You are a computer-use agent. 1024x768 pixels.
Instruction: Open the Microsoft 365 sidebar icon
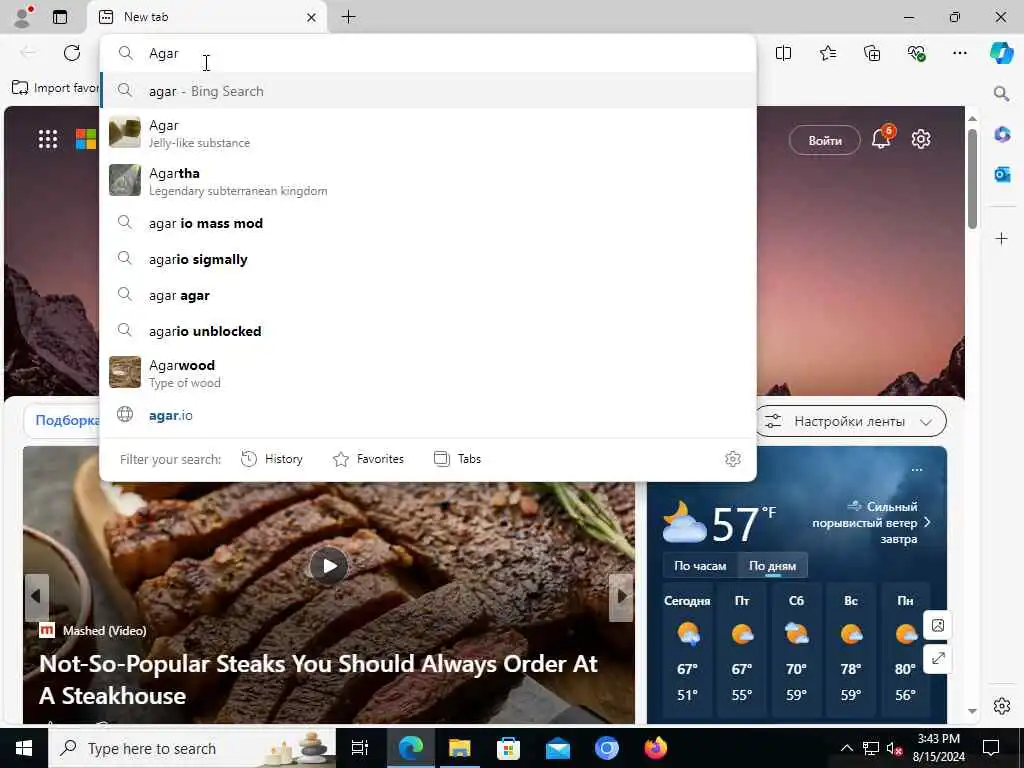1002,135
